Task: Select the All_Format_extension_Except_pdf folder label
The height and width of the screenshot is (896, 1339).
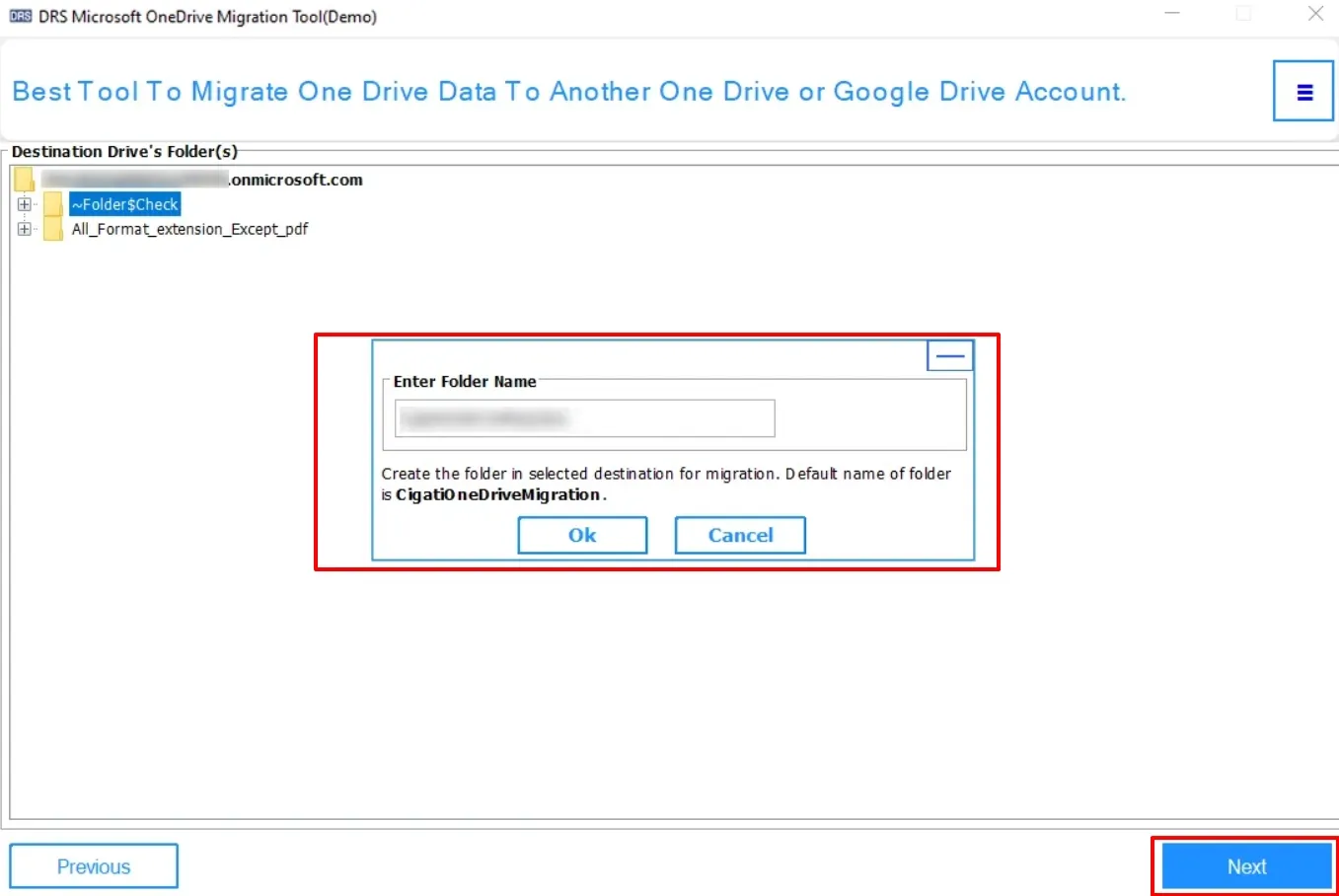Action: tap(189, 229)
